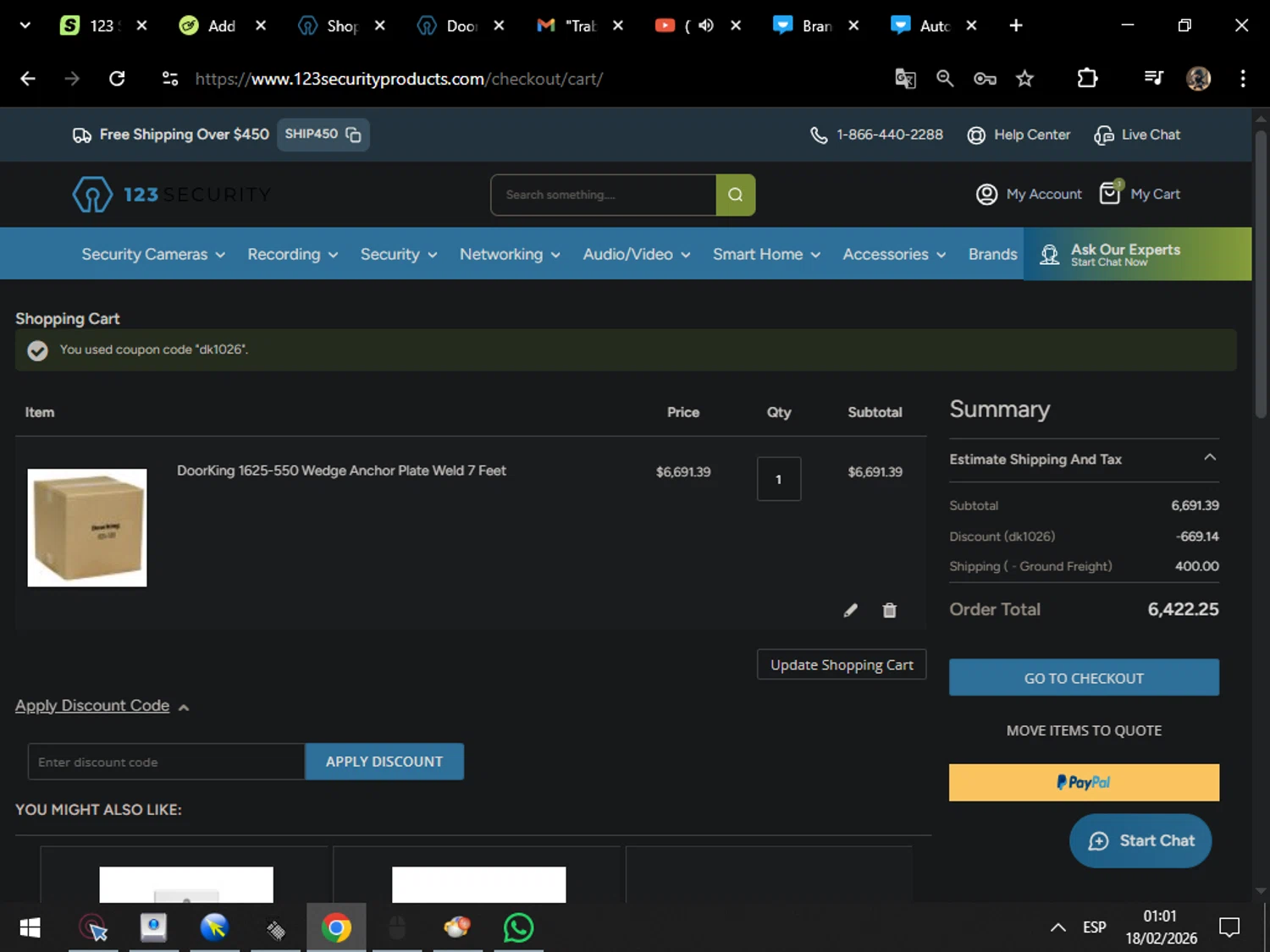Open Windows Start menu
Viewport: 1270px width, 952px height.
30,928
